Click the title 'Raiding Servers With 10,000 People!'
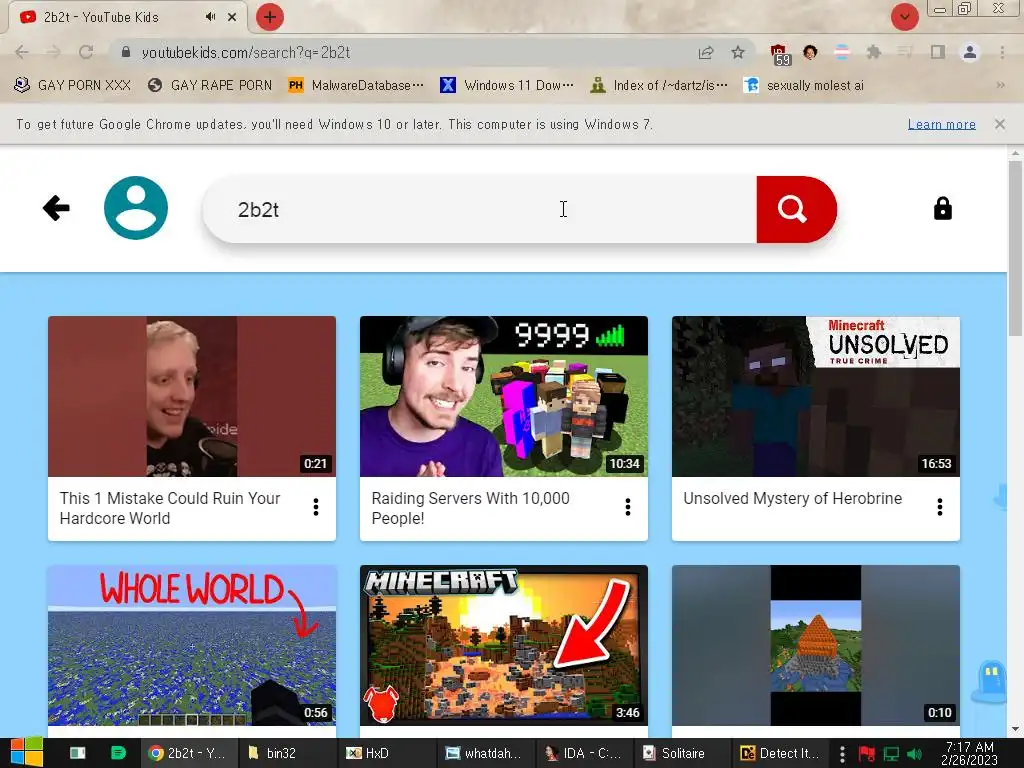 tap(470, 508)
